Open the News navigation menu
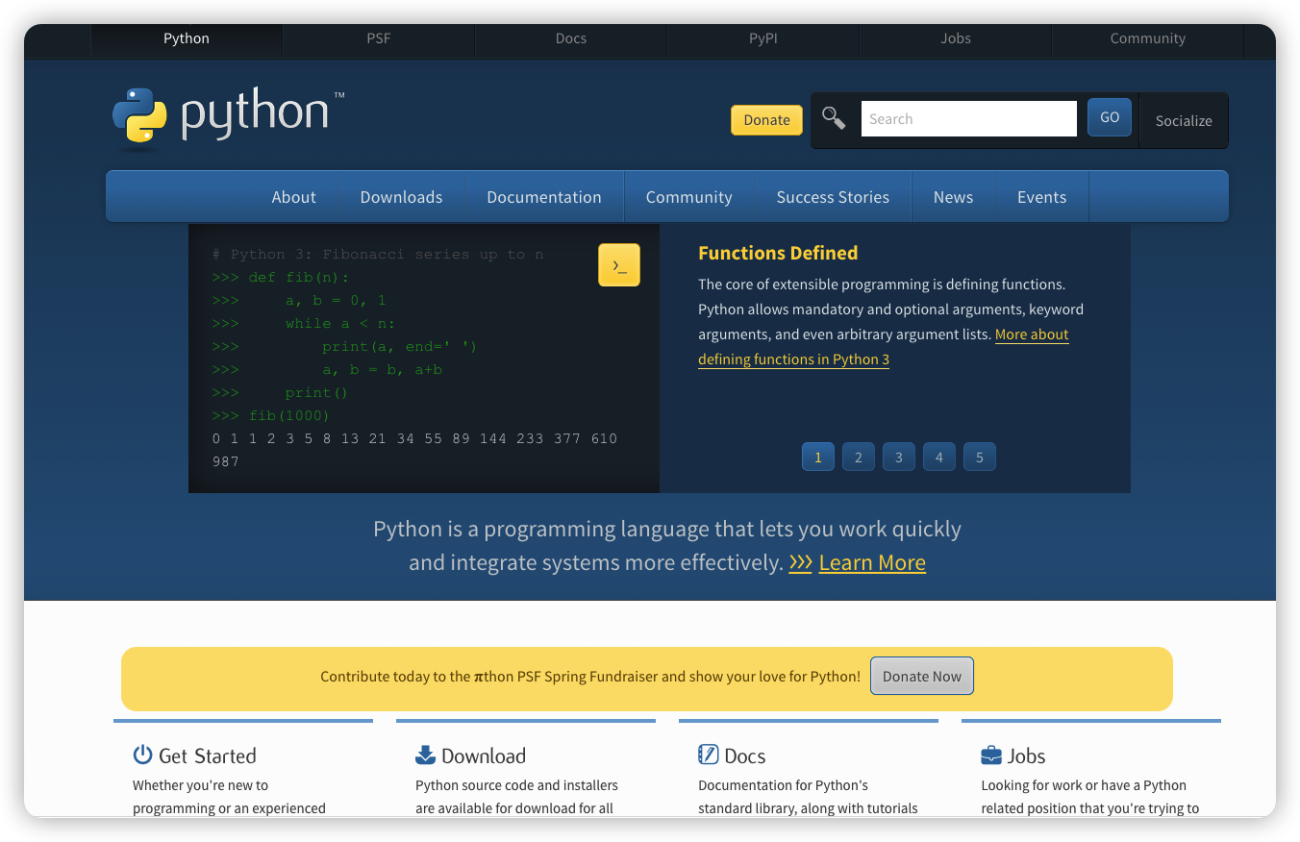The height and width of the screenshot is (842, 1300). pos(953,197)
